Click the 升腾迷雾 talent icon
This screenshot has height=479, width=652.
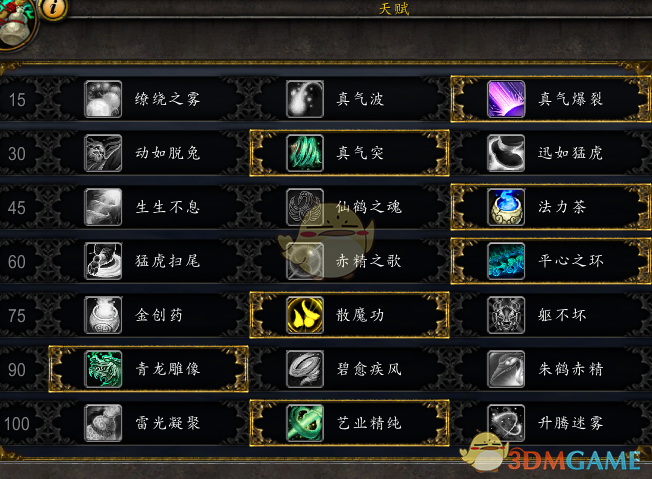click(506, 423)
